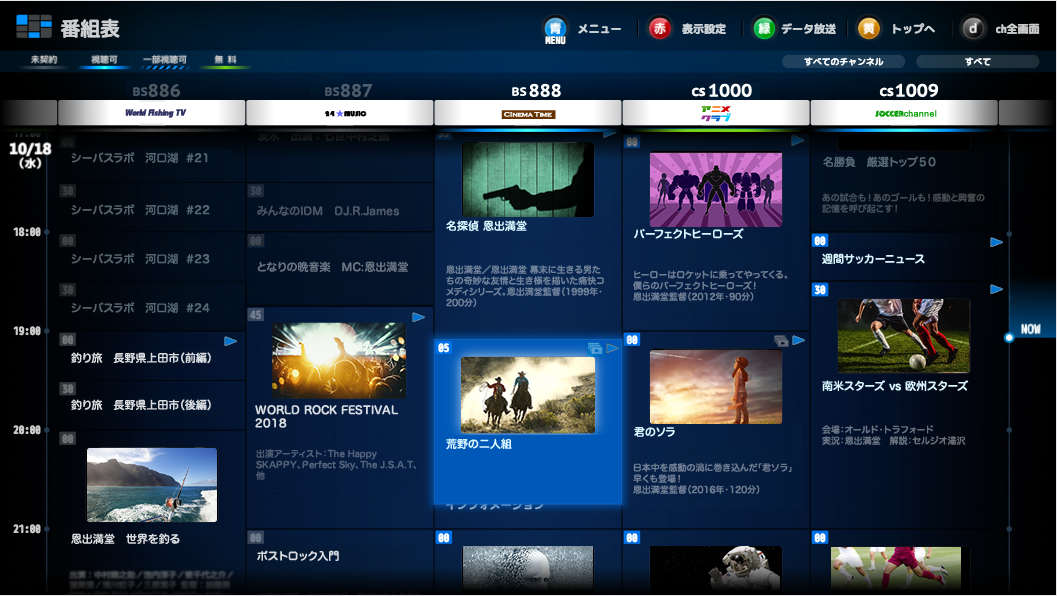Click the 18:00 time label

click(x=27, y=232)
